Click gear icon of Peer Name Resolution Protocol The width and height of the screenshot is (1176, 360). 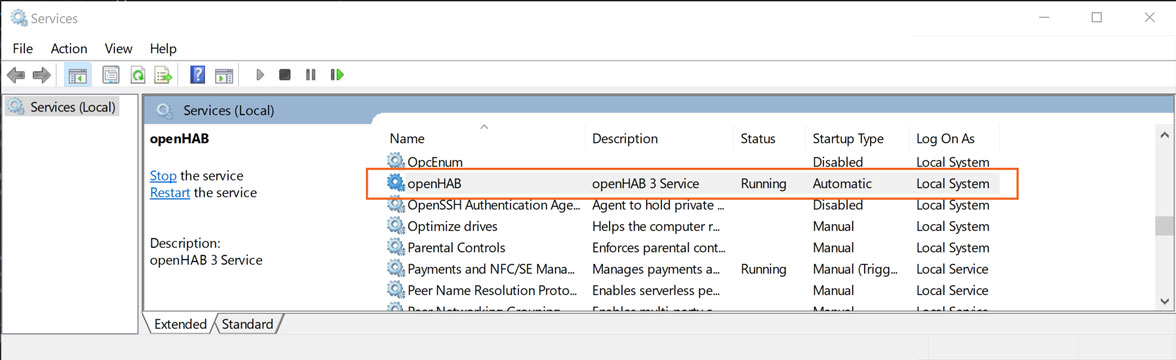[395, 290]
